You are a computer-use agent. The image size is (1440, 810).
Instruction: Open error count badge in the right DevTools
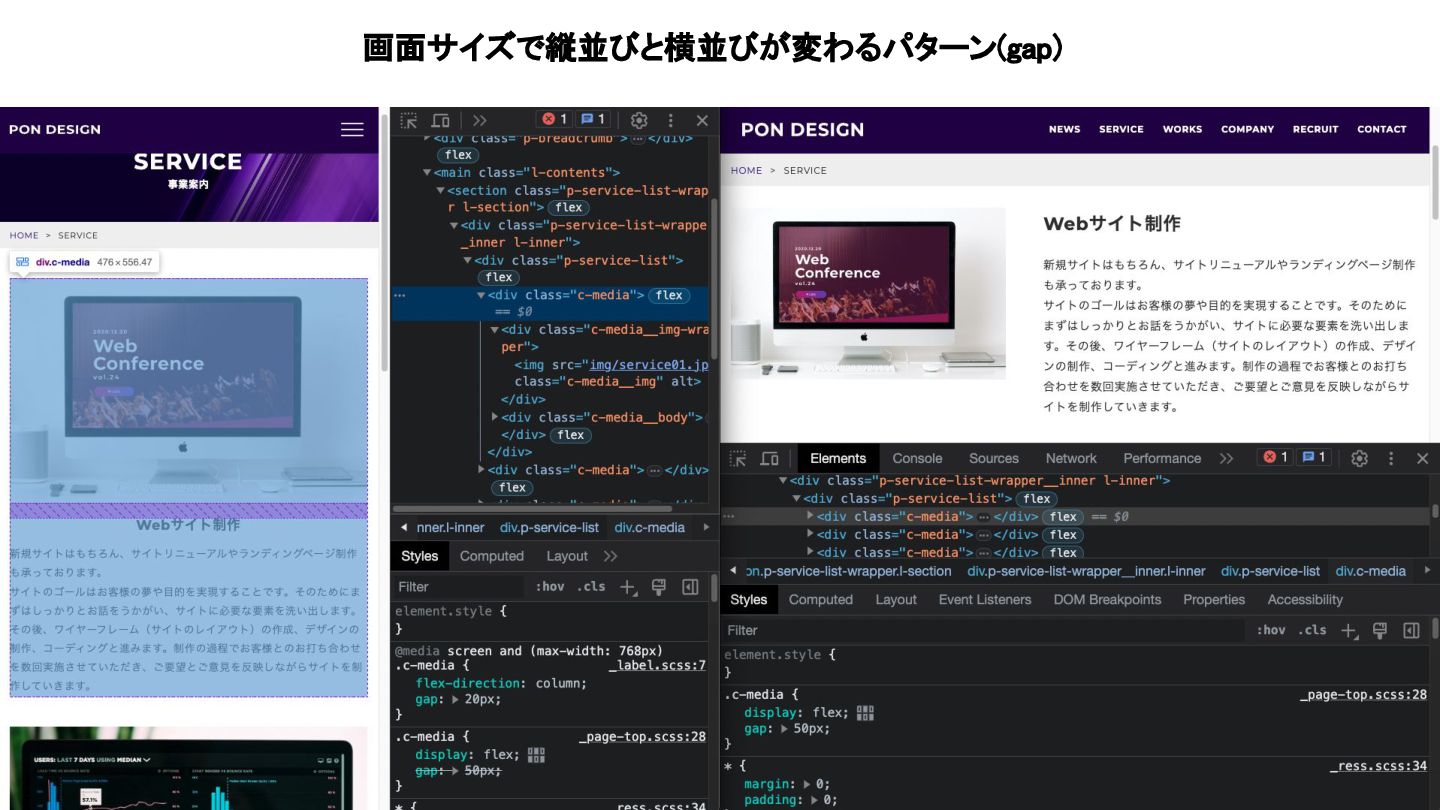tap(1275, 457)
